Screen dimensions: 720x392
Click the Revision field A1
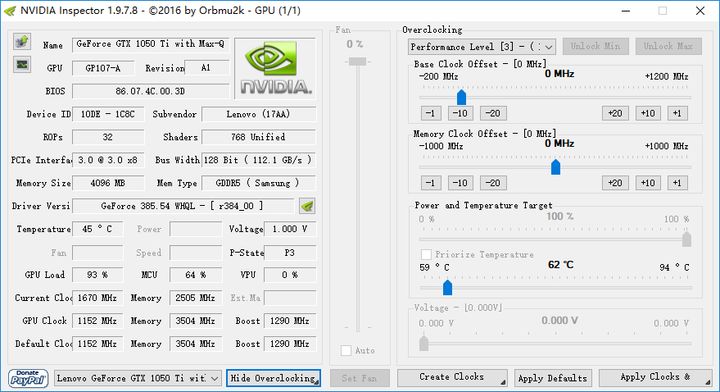207,68
